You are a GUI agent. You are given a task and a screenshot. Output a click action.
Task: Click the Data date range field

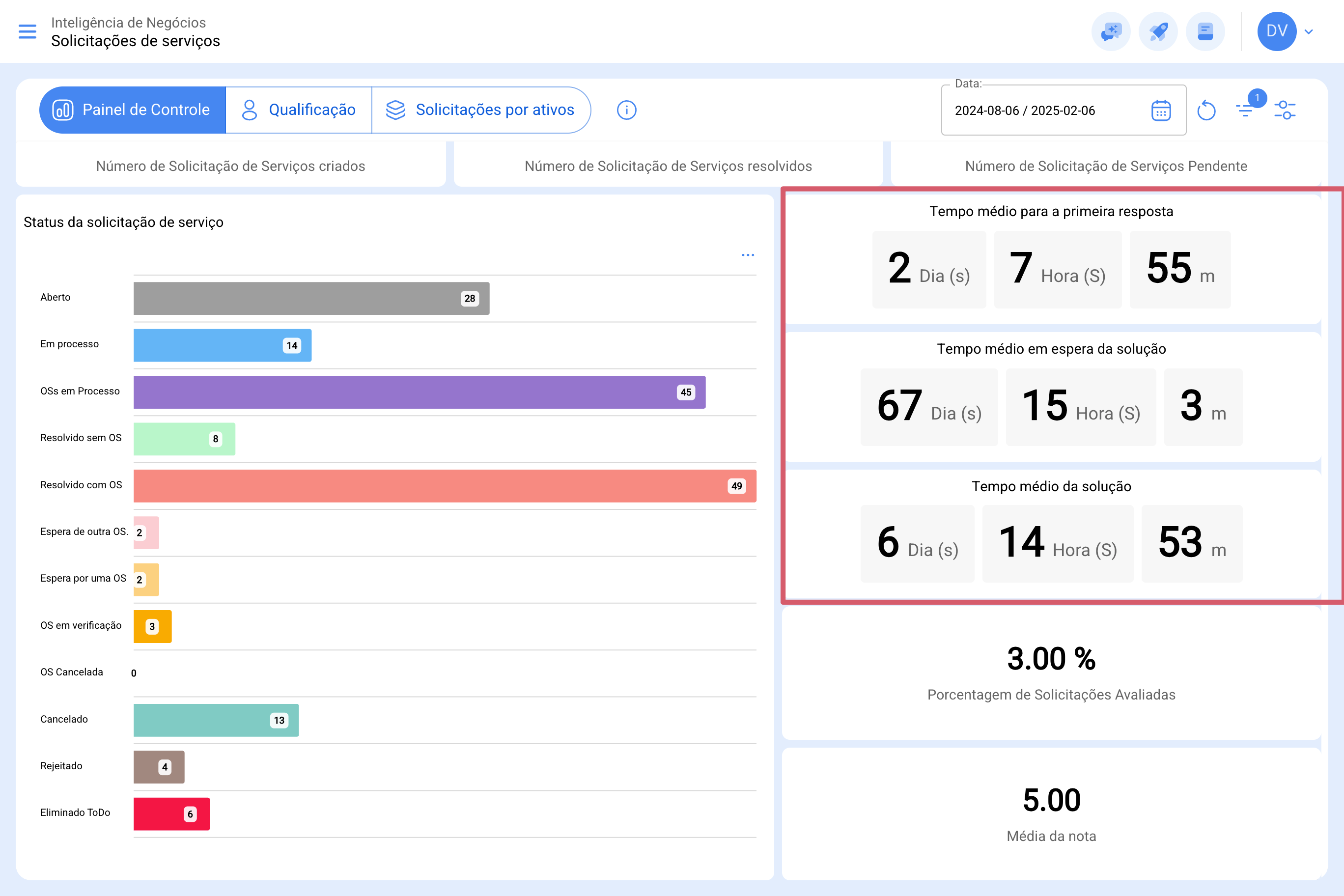pos(1064,111)
